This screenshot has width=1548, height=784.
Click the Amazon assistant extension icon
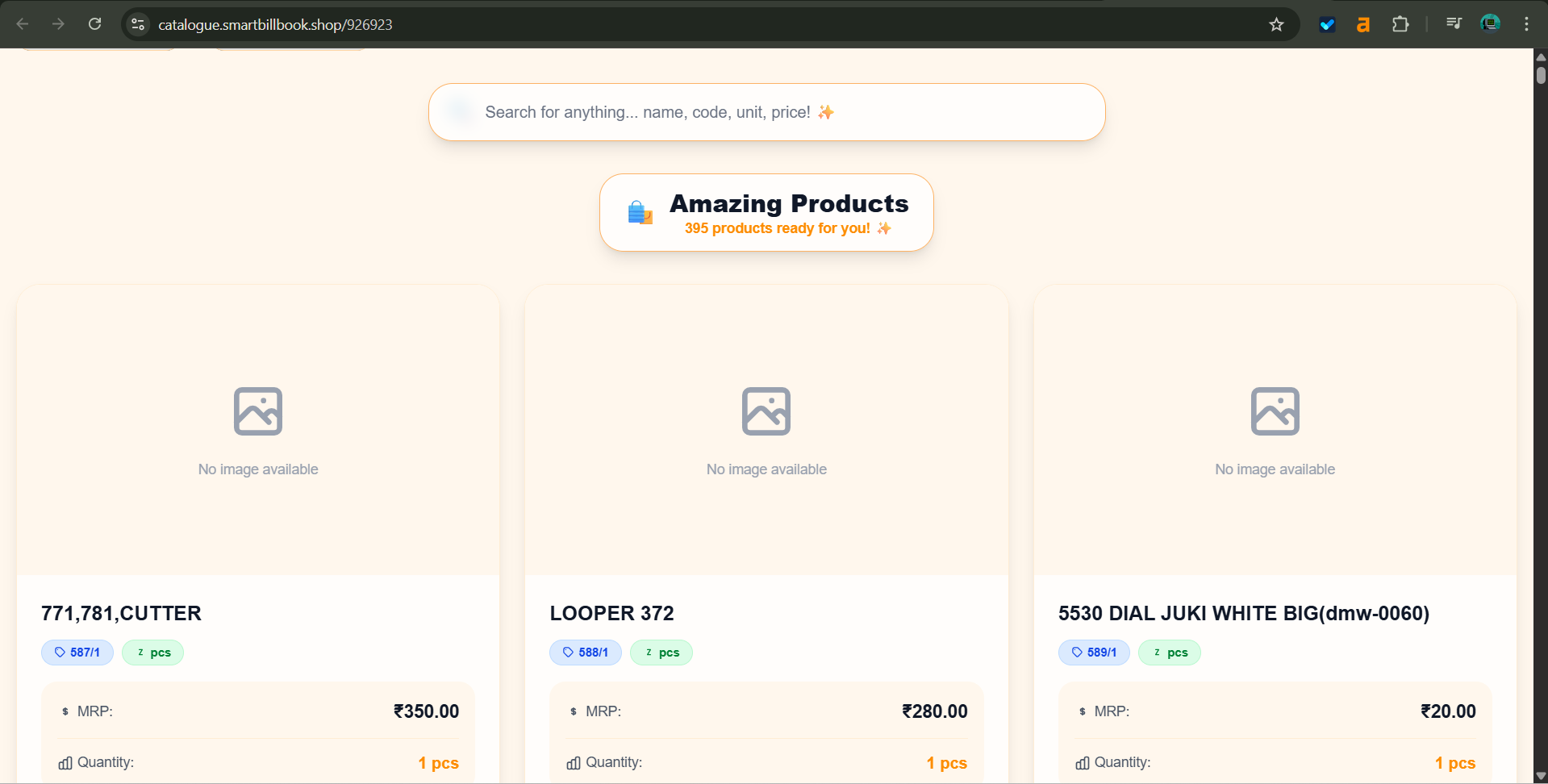tap(1363, 24)
